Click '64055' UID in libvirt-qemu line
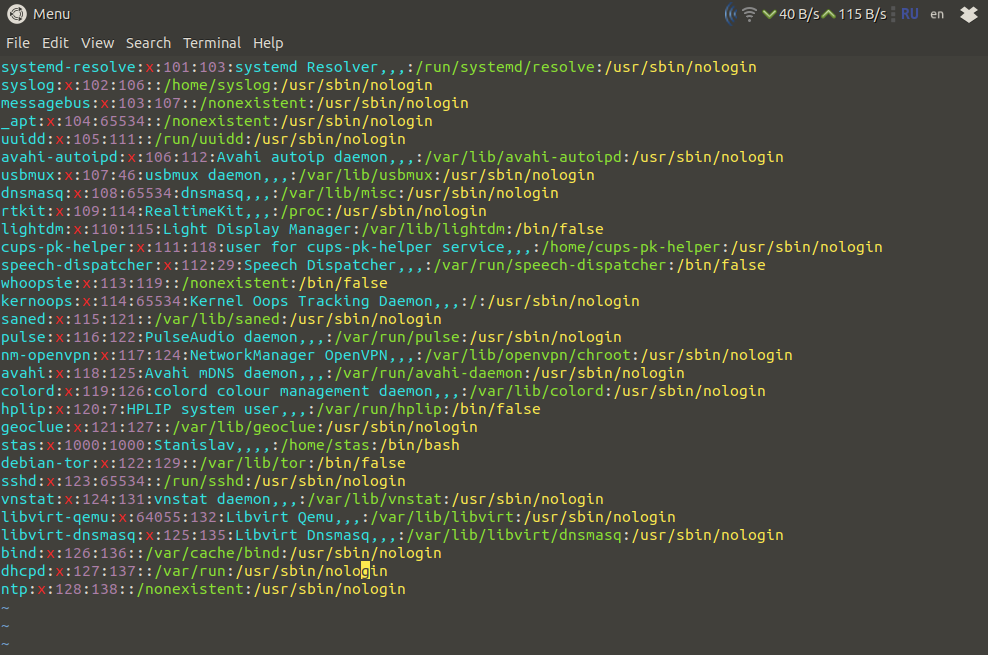Screen dimensions: 988x655 [158, 517]
